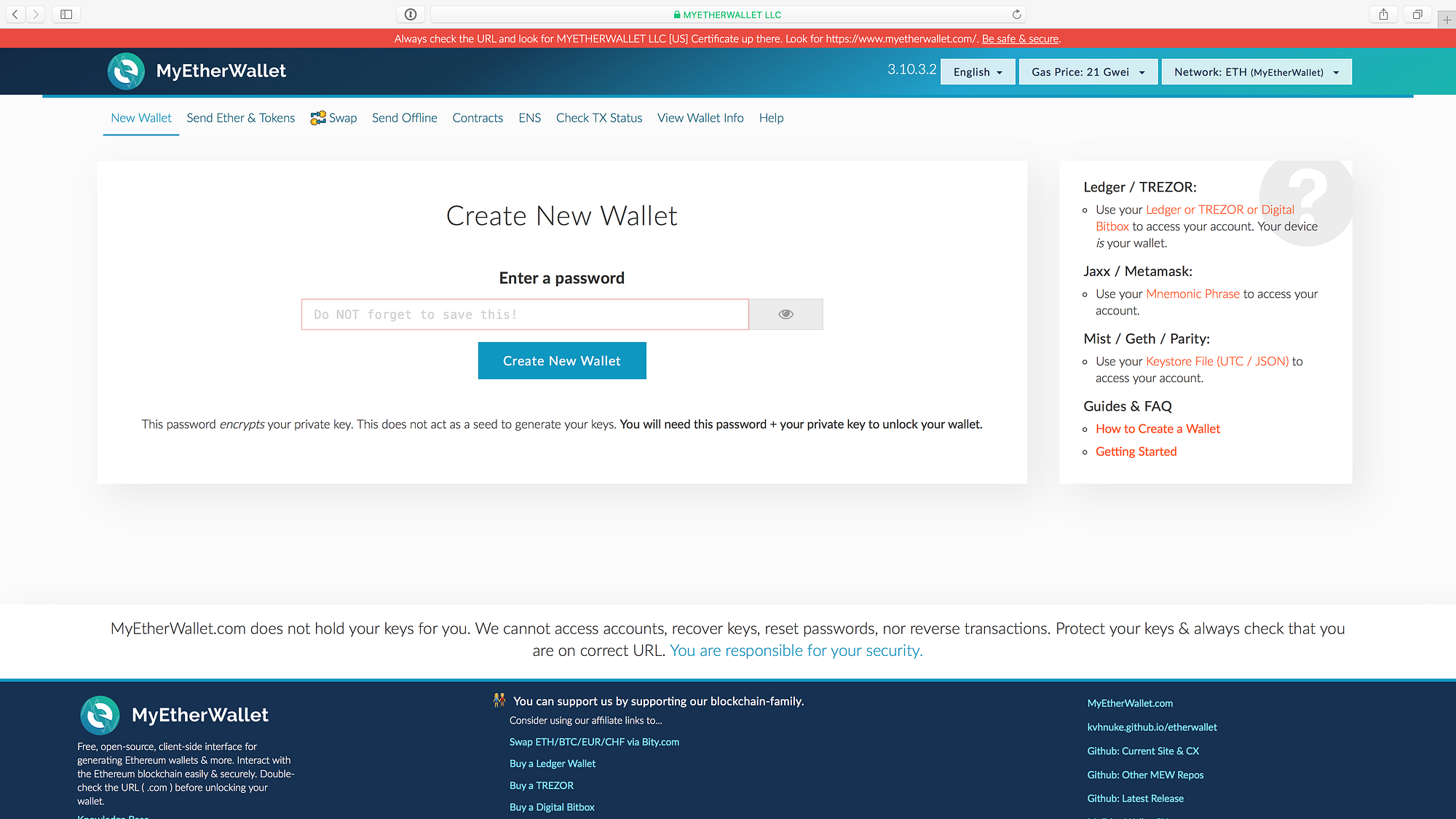The image size is (1456, 819).
Task: Click the 'Jaxx / Metamask:' sidebar heading
Action: point(1138,272)
